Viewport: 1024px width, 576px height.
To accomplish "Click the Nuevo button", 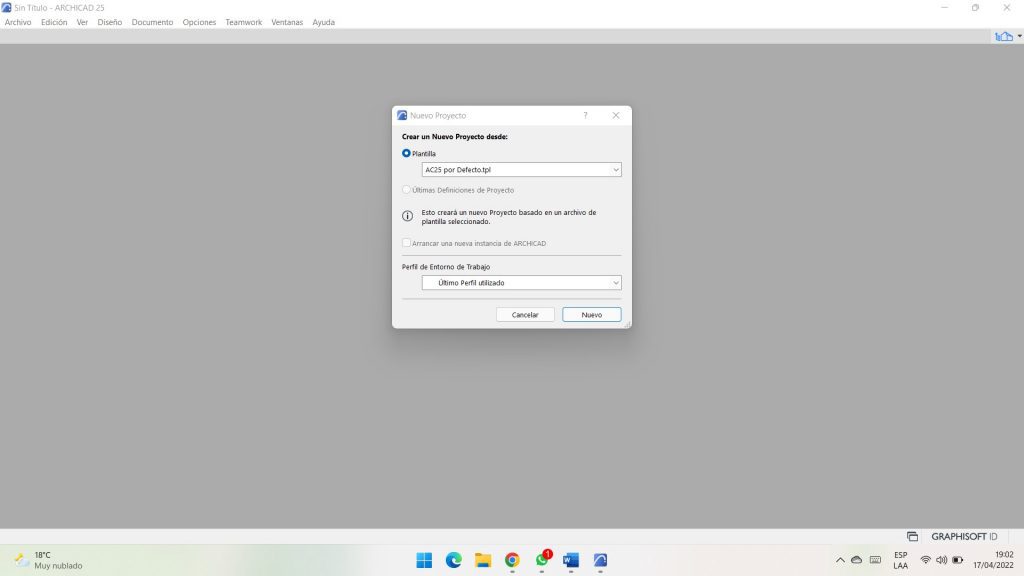I will point(591,314).
